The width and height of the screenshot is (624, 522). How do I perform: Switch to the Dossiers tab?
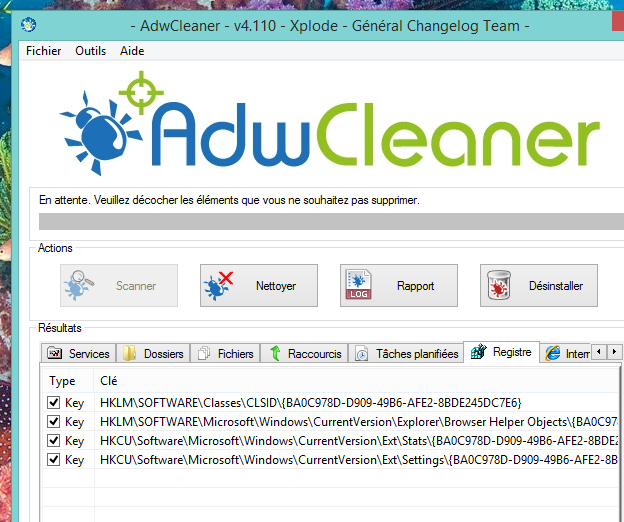tap(153, 353)
